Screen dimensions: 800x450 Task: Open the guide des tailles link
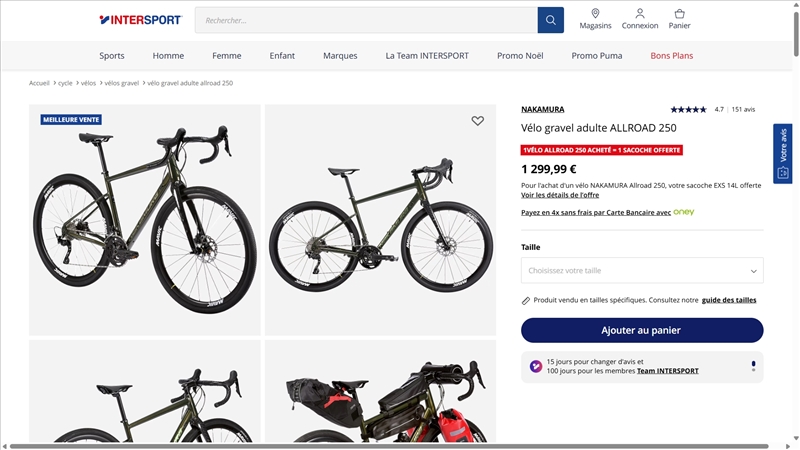pyautogui.click(x=729, y=300)
